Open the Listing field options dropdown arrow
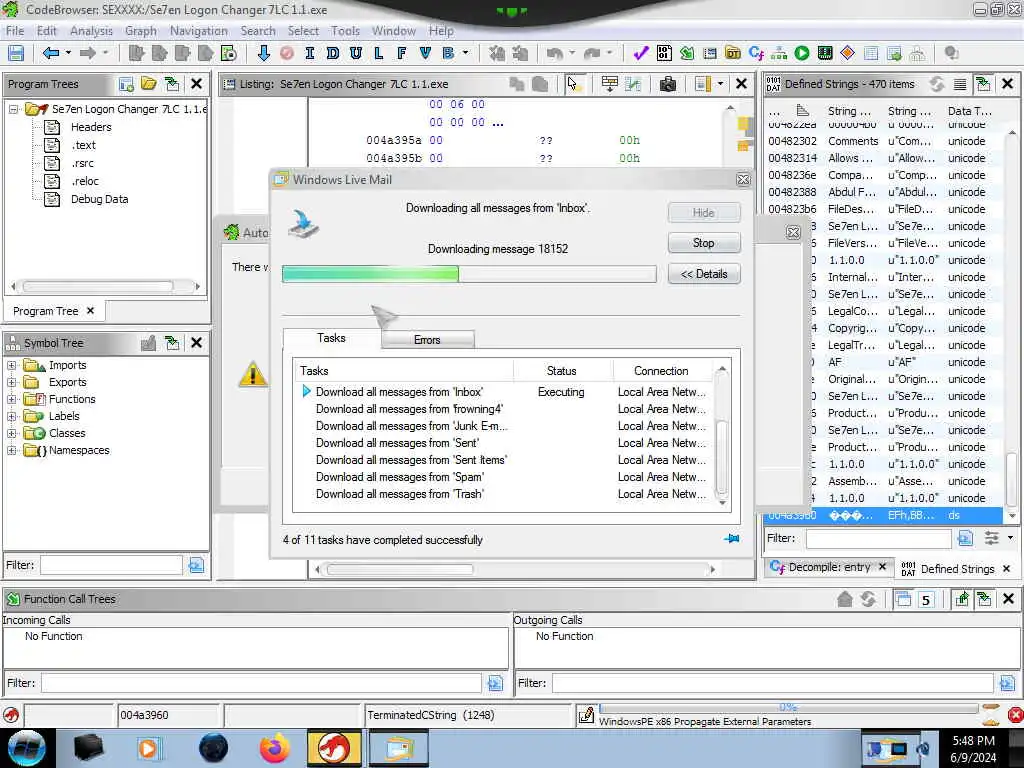Screen dimensions: 1024x768 (x=720, y=84)
